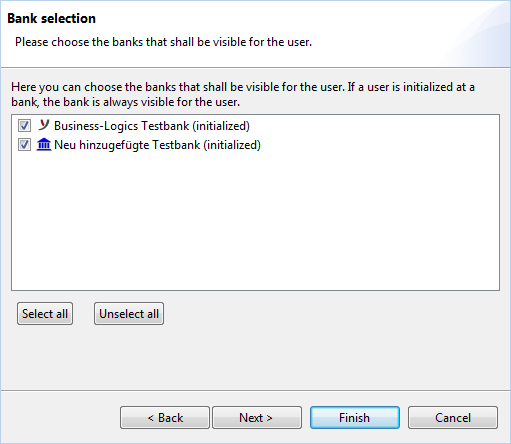The height and width of the screenshot is (444, 511).
Task: Select the Business-Logics Testbank list entry label
Action: 152,126
